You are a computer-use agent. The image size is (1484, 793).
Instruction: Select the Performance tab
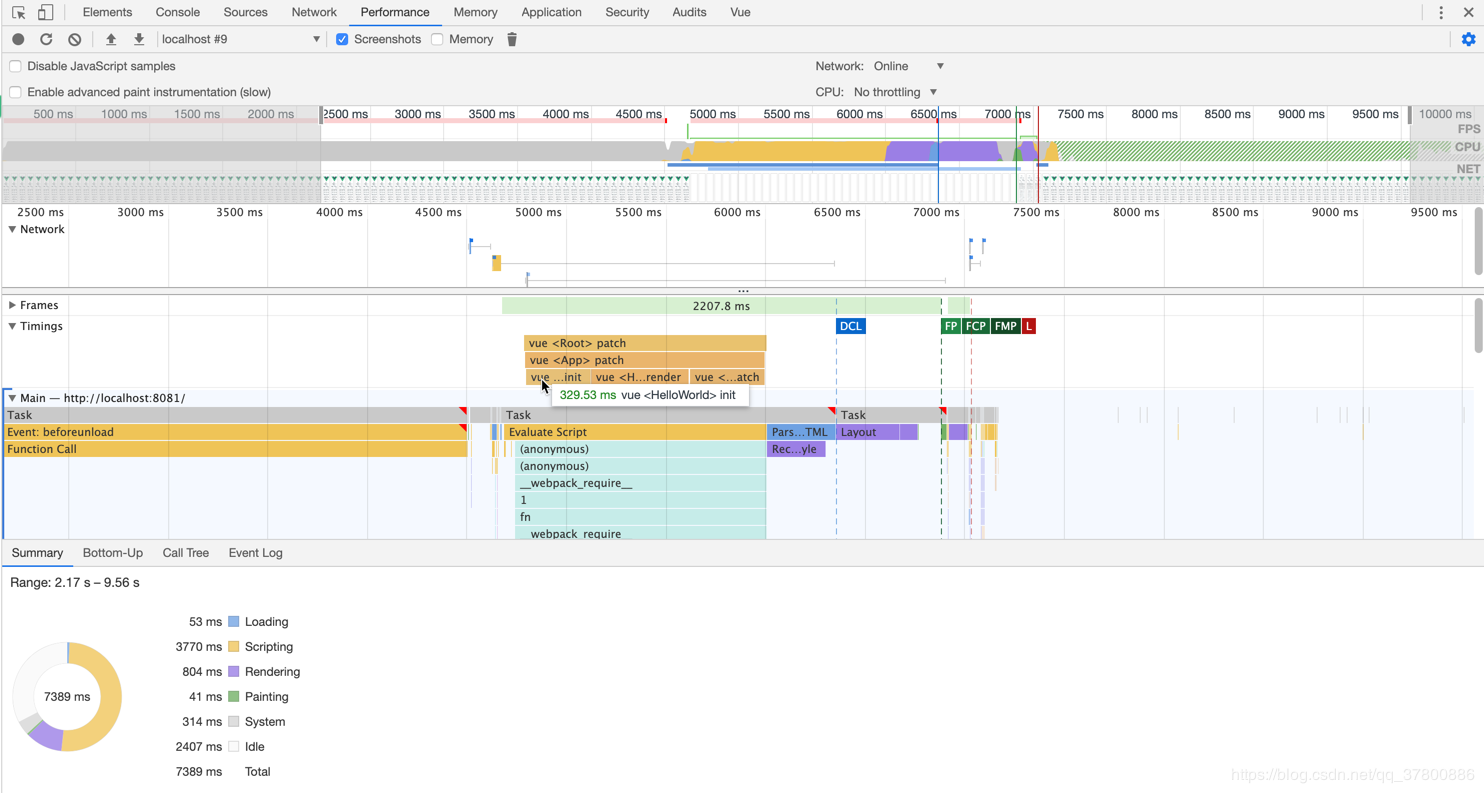(x=395, y=12)
